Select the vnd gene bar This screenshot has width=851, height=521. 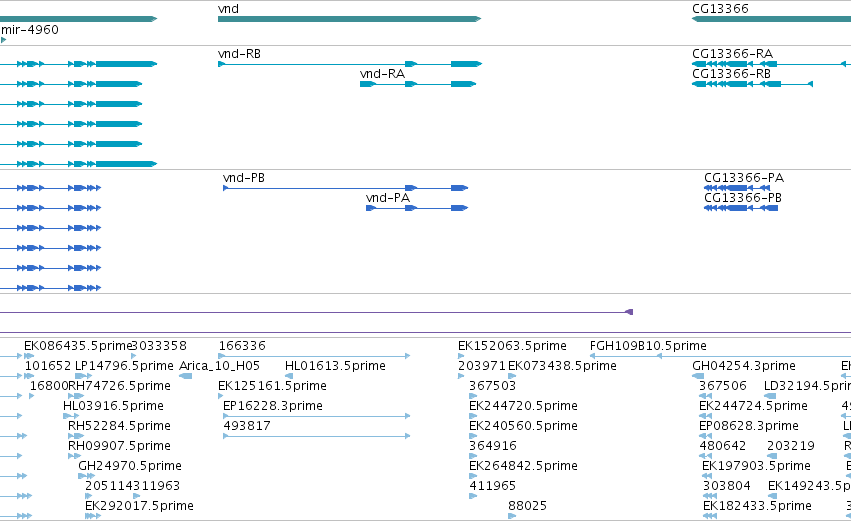tap(350, 19)
